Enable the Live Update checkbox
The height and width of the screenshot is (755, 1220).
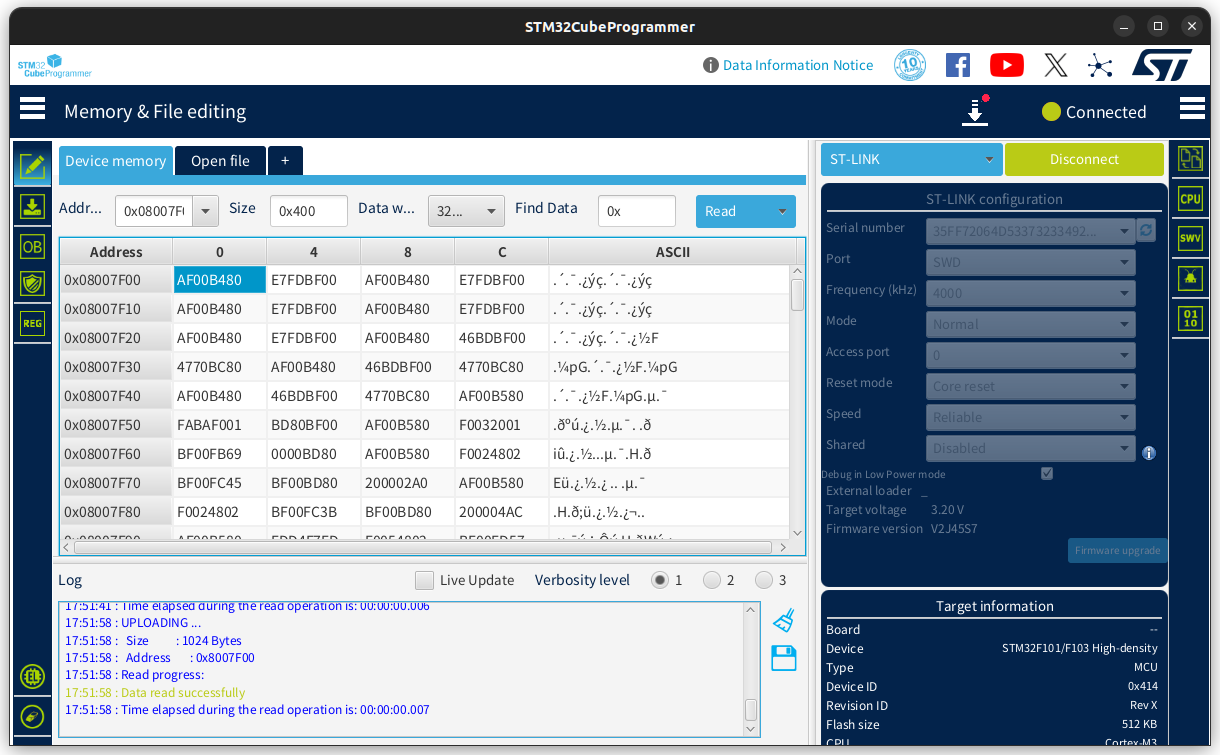425,580
